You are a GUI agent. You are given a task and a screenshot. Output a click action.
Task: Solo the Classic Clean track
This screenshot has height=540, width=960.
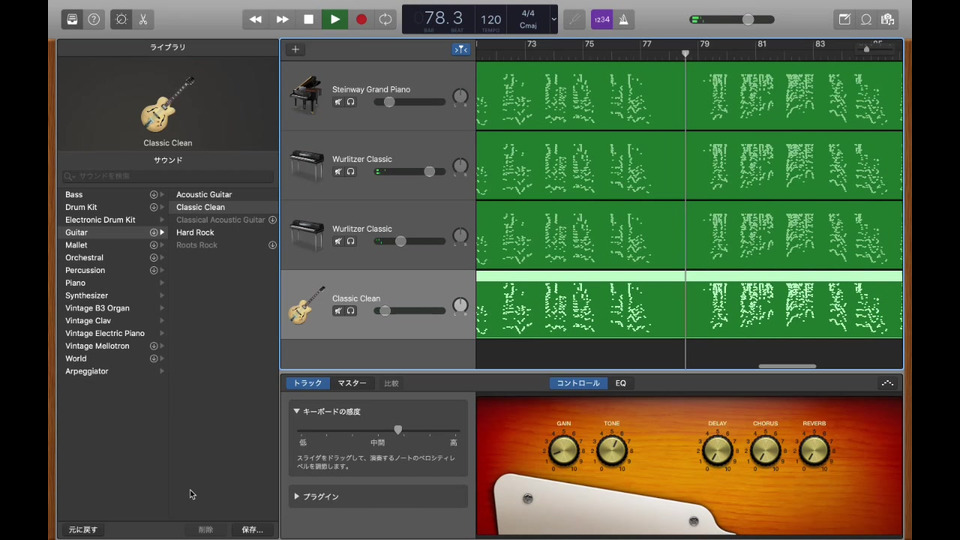[351, 311]
